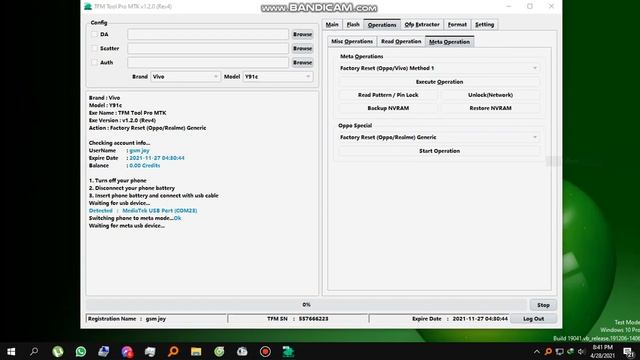Viewport: 640px width, 360px height.
Task: Open the Setting tab
Action: 484,24
